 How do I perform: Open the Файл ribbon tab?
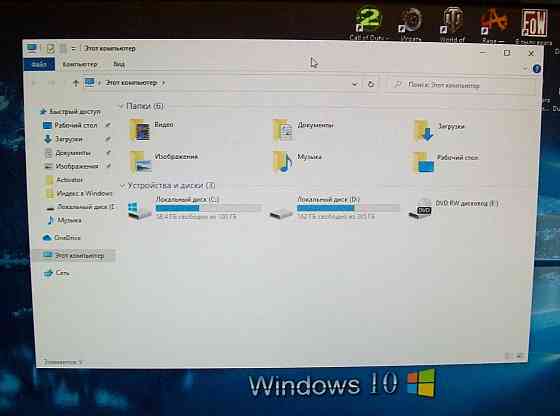[39, 65]
